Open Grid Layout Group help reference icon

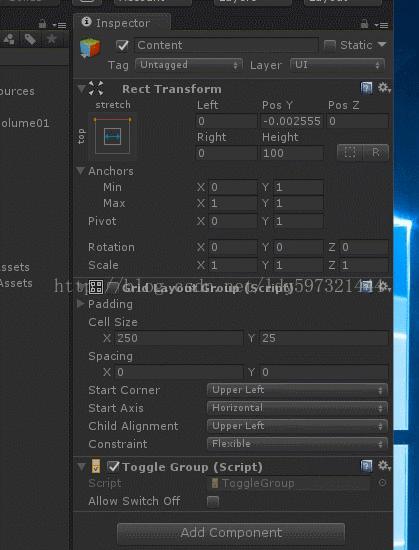point(367,287)
